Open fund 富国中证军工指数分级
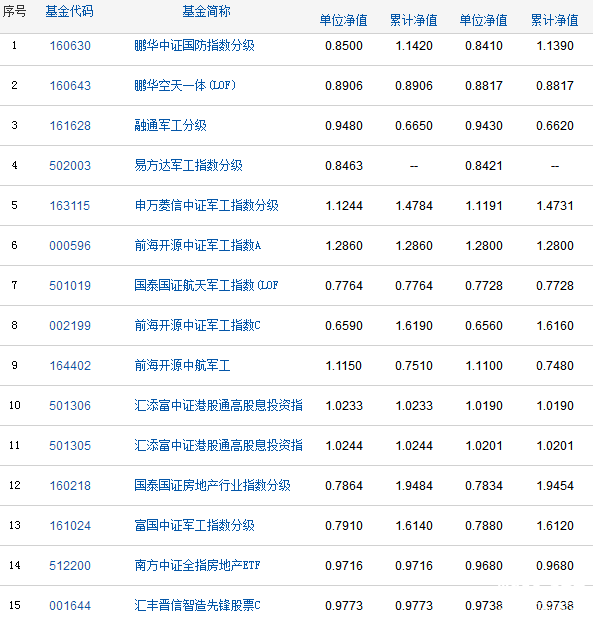The height and width of the screenshot is (619, 593). [x=194, y=526]
